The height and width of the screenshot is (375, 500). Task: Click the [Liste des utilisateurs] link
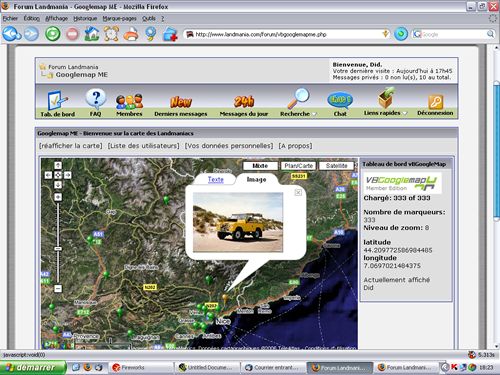pyautogui.click(x=143, y=146)
